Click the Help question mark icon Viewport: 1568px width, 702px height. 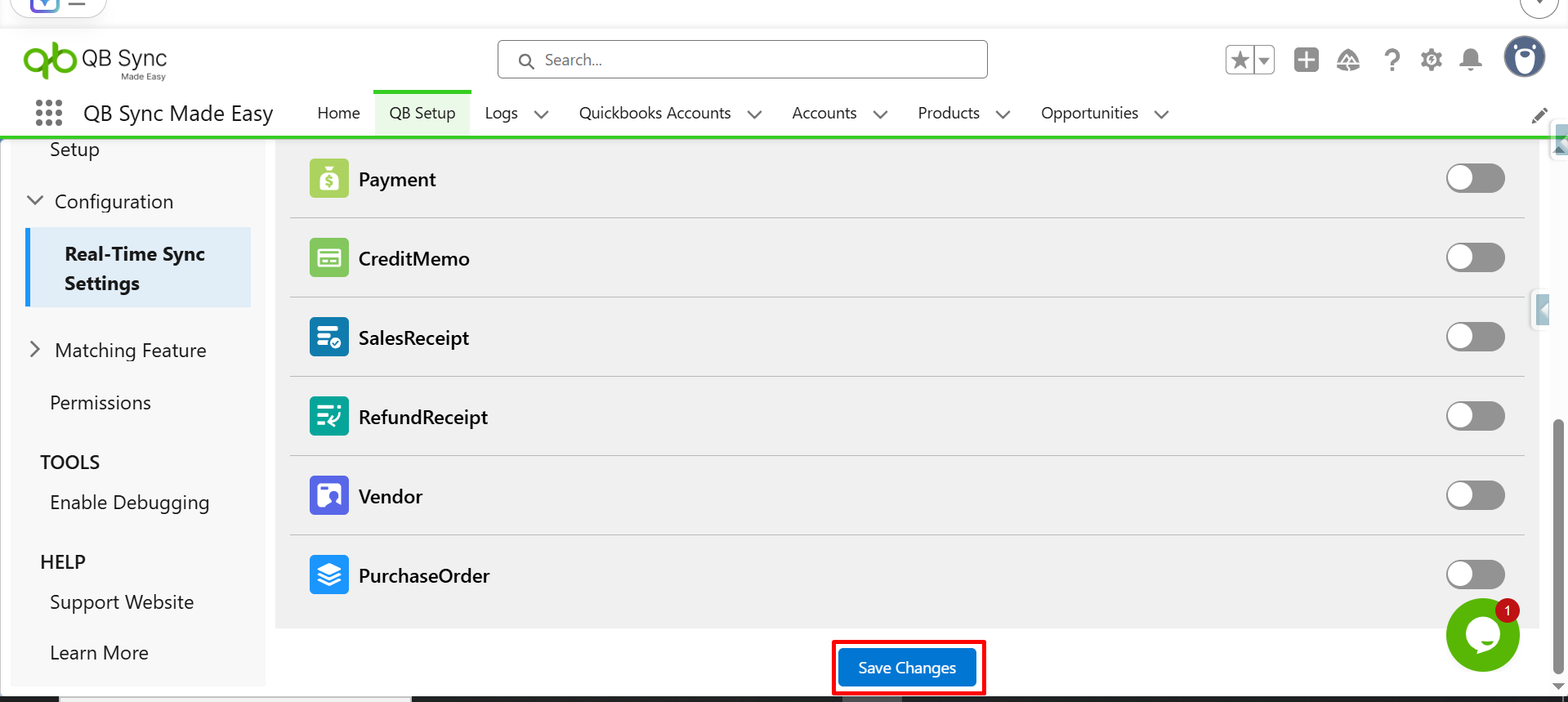[1392, 60]
